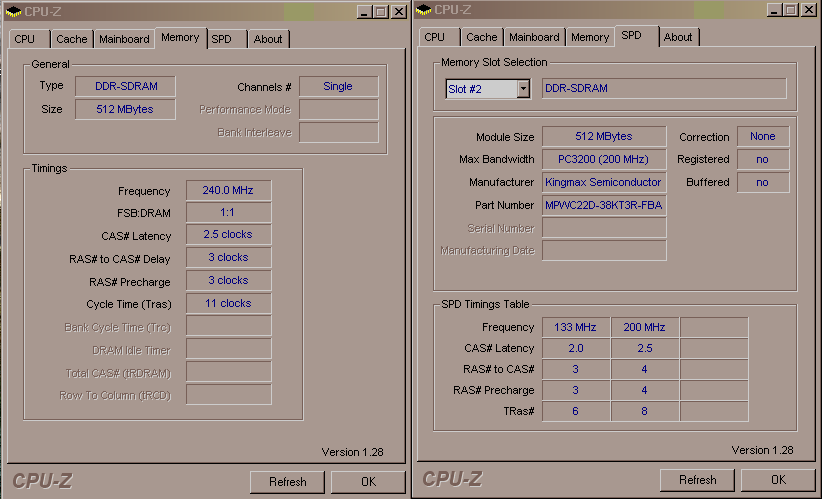
Task: Click the CPU-Z title icon in the Memory window
Action: [13, 10]
